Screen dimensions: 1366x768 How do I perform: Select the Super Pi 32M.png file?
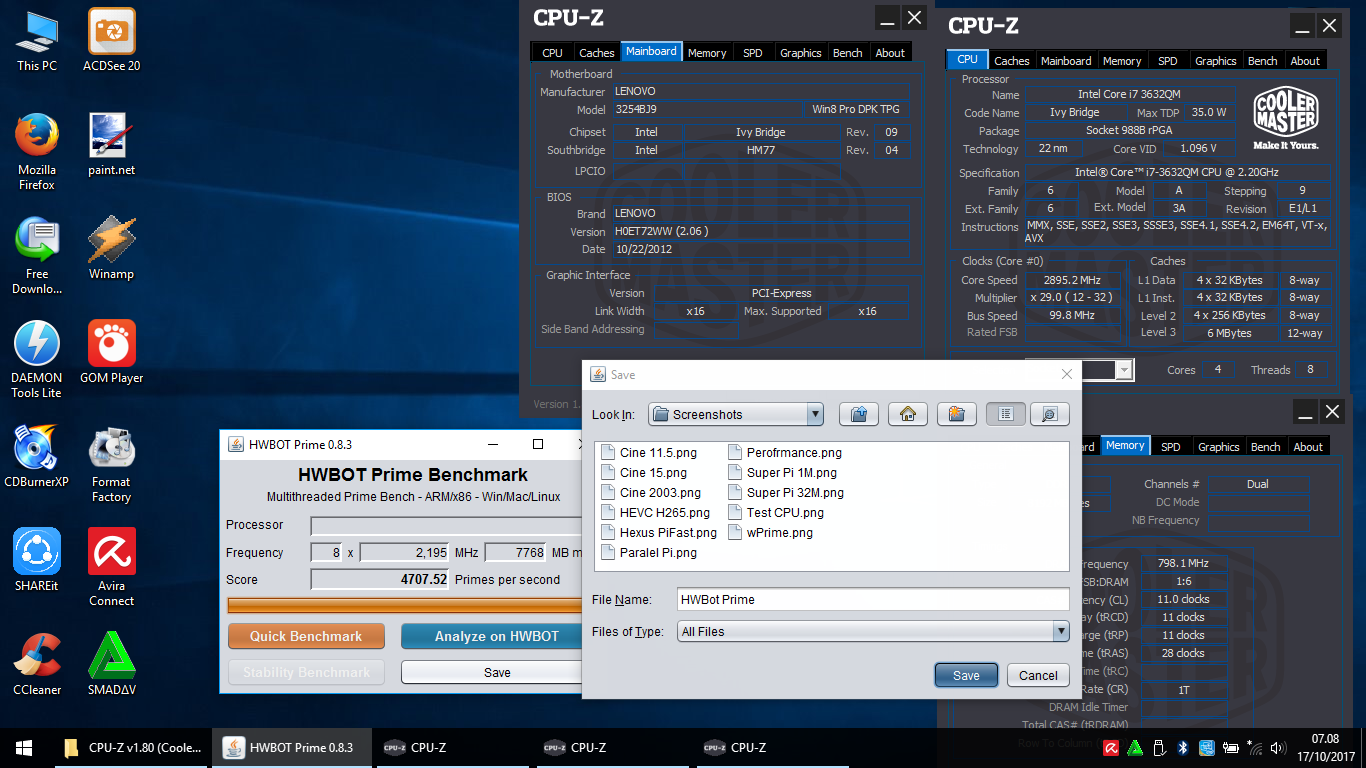pyautogui.click(x=787, y=493)
